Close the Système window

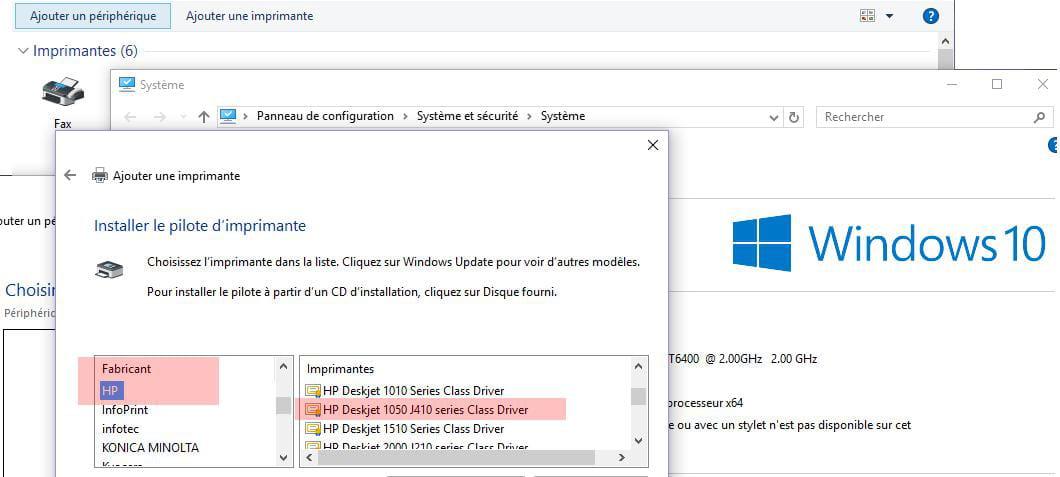1042,84
